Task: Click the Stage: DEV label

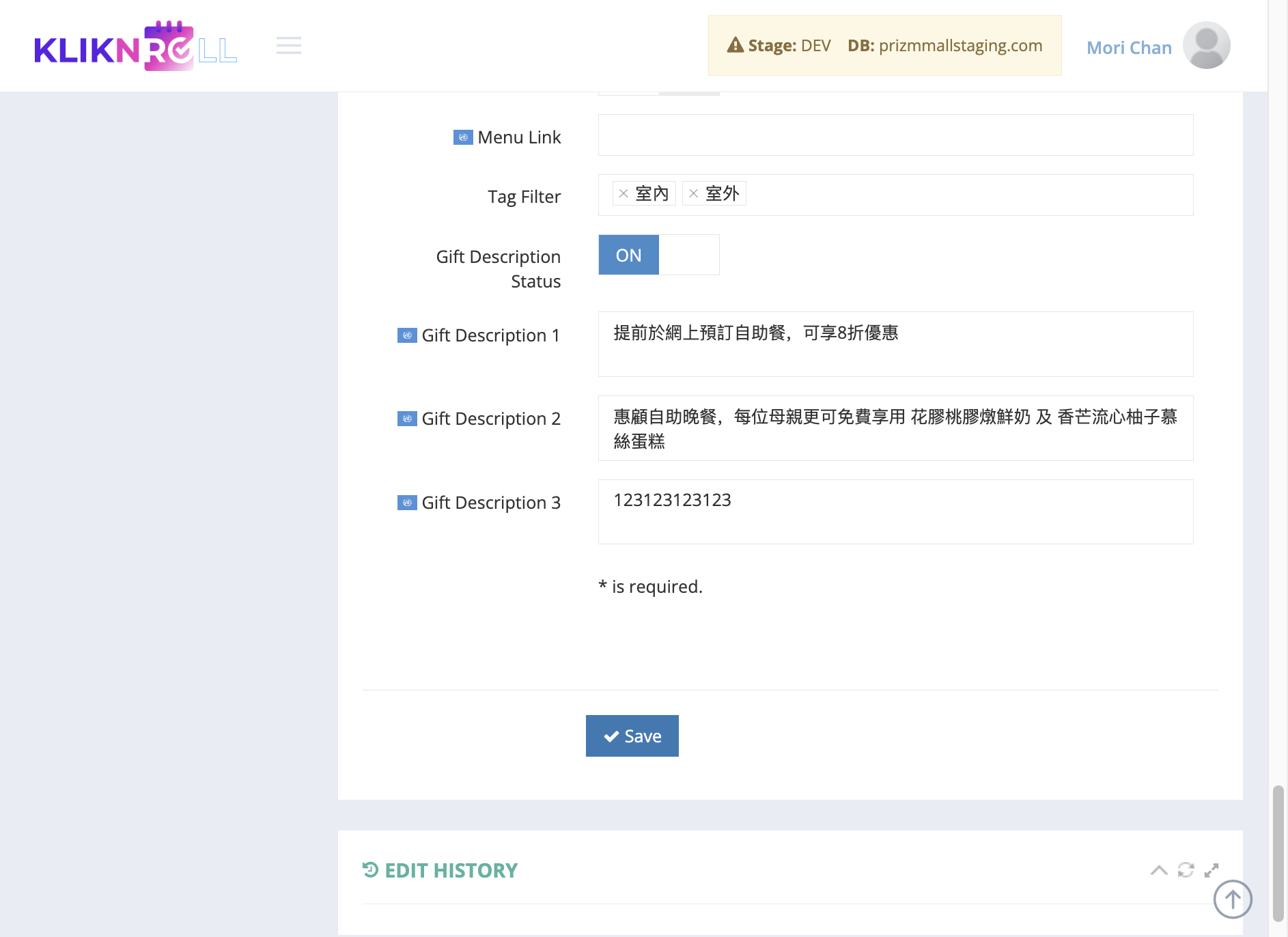Action: coord(789,46)
